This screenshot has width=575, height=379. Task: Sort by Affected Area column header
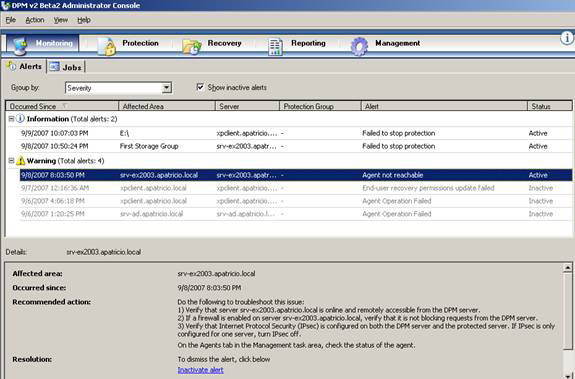click(167, 106)
